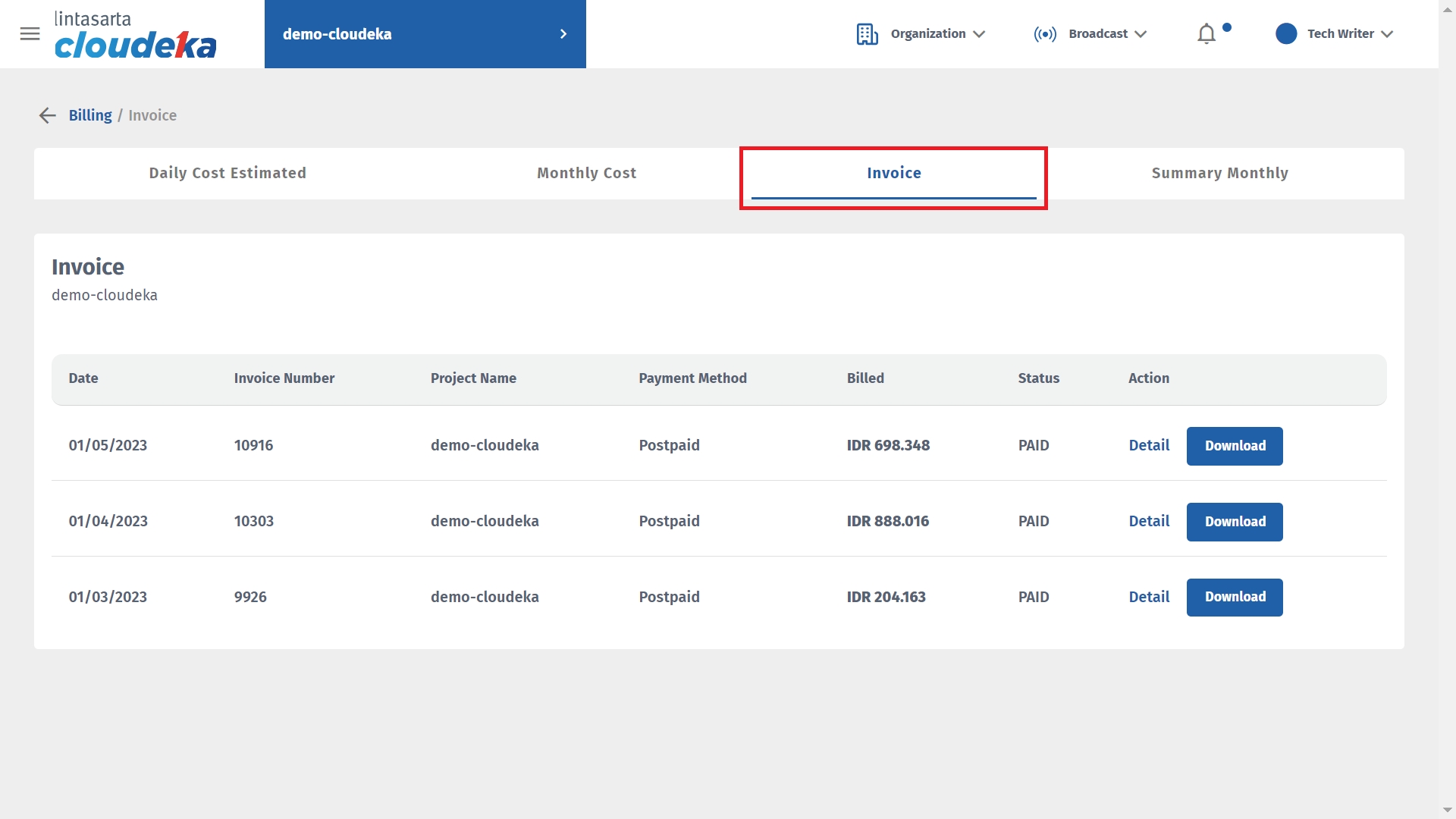
Task: Expand the Broadcast dropdown chevron
Action: click(1141, 34)
